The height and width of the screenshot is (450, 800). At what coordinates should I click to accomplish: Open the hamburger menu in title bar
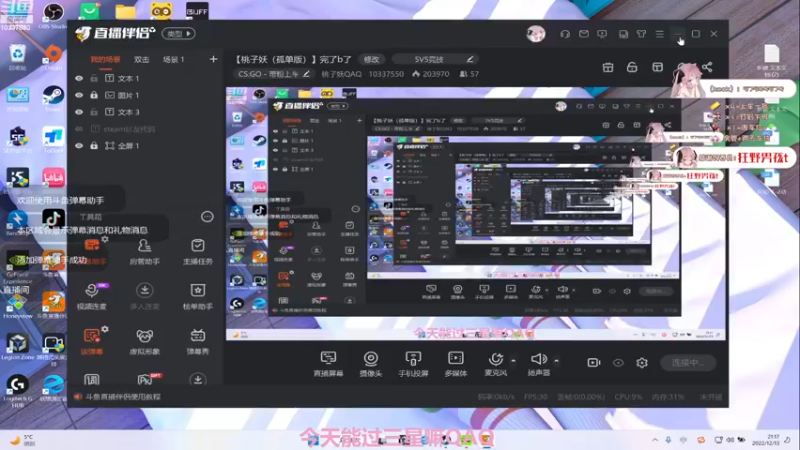pos(660,34)
